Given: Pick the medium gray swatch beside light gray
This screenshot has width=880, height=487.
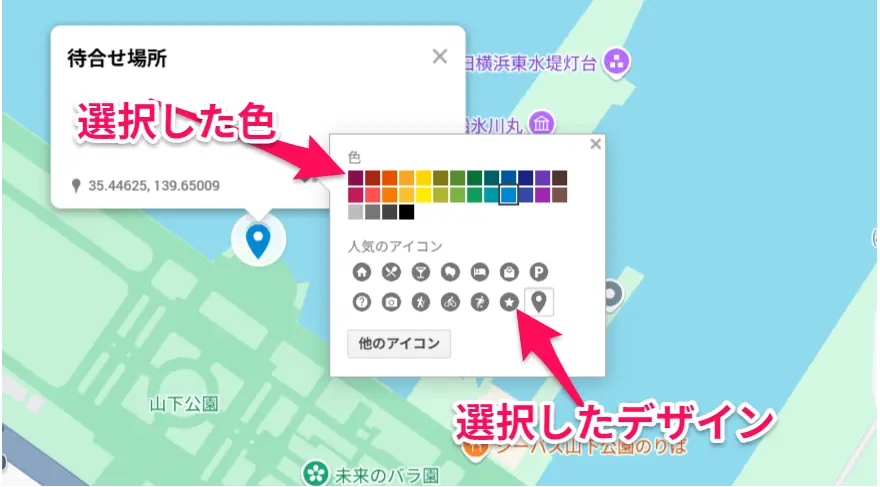Looking at the screenshot, I should click(x=373, y=212).
